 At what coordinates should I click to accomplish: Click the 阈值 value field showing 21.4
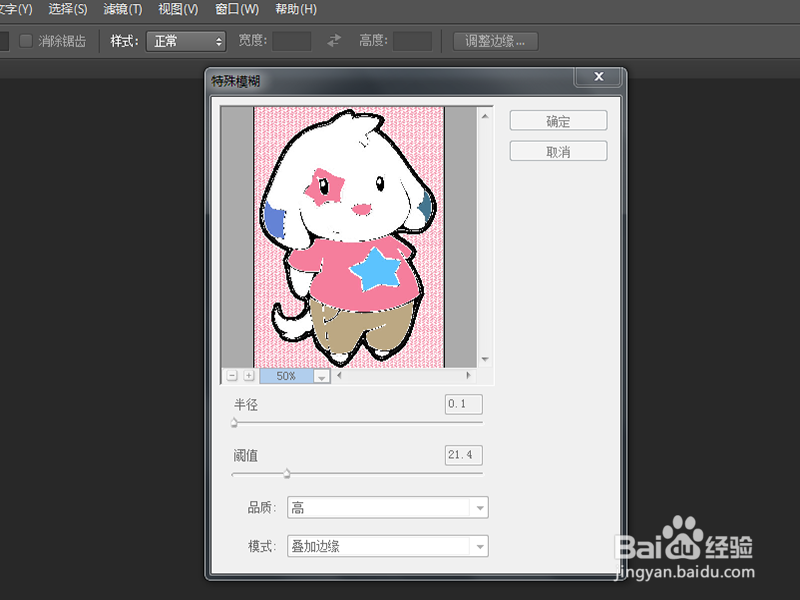[x=463, y=455]
